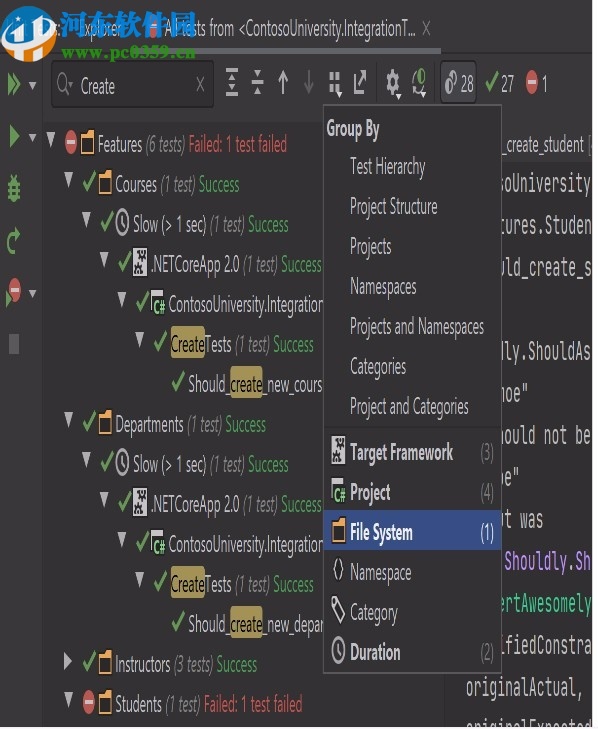Collapse the Features folder node
The image size is (598, 729).
51,139
